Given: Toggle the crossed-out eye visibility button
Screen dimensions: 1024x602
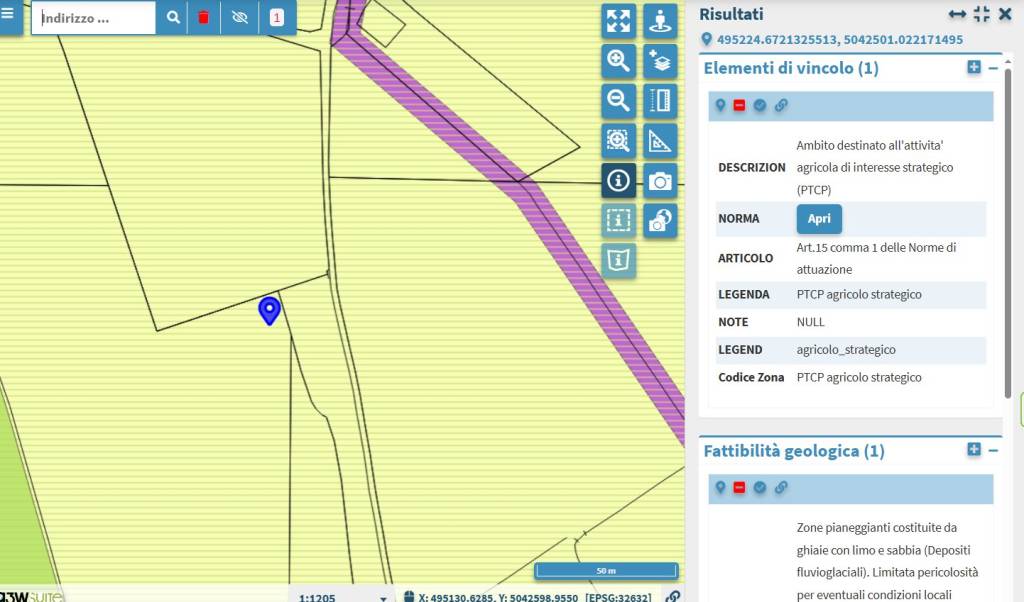Looking at the screenshot, I should [239, 18].
